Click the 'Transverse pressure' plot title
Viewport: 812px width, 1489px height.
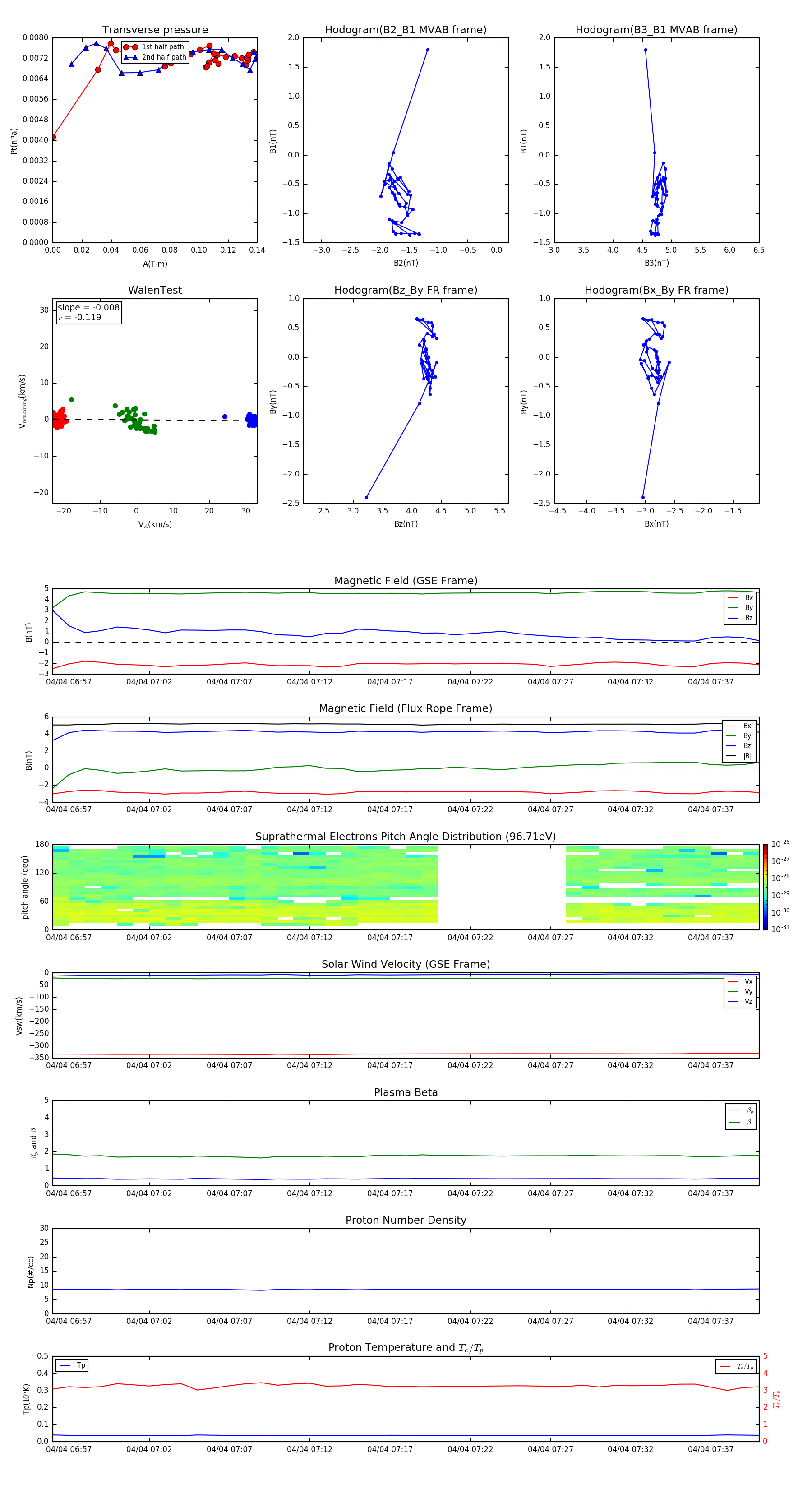[155, 30]
